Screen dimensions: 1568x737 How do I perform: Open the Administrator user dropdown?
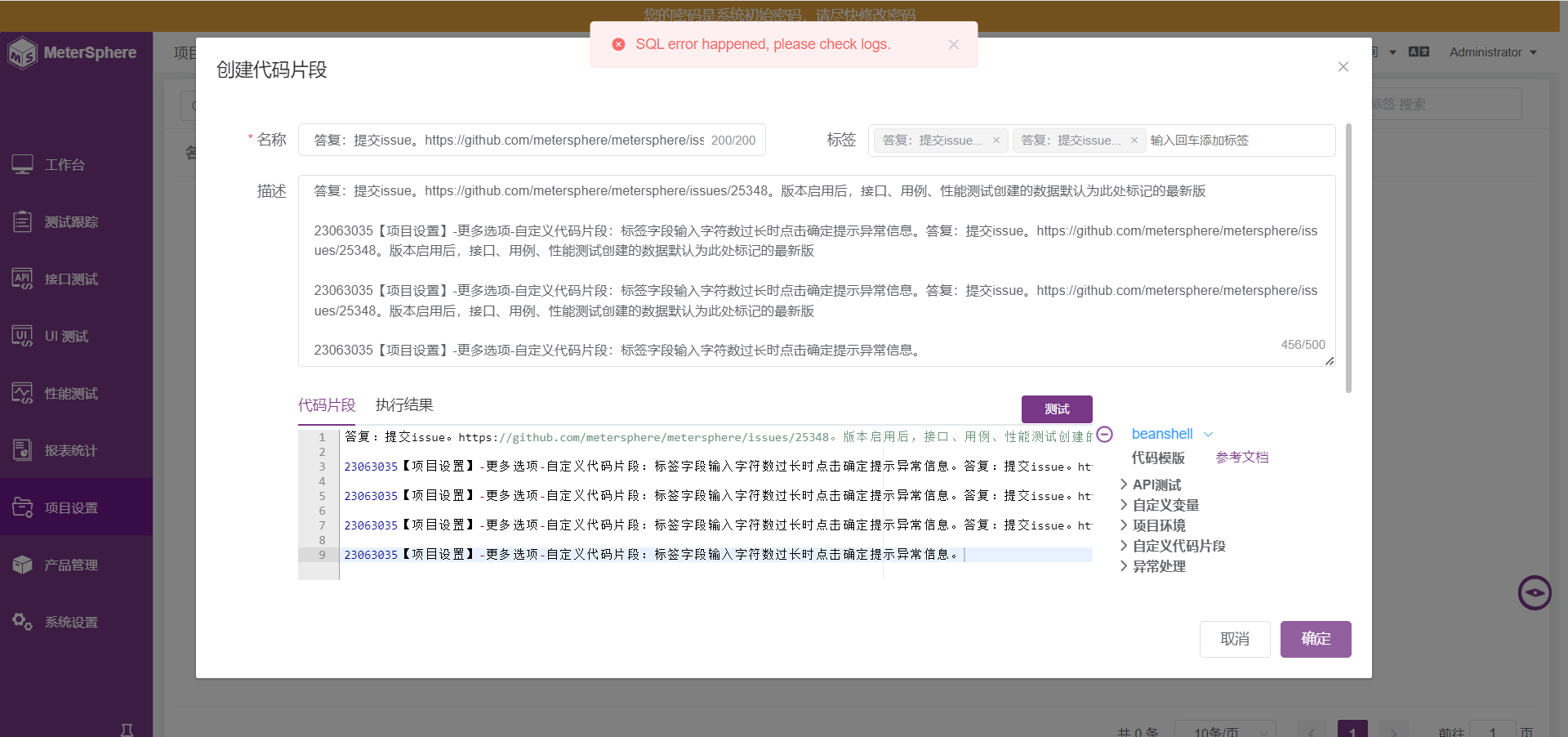1493,52
